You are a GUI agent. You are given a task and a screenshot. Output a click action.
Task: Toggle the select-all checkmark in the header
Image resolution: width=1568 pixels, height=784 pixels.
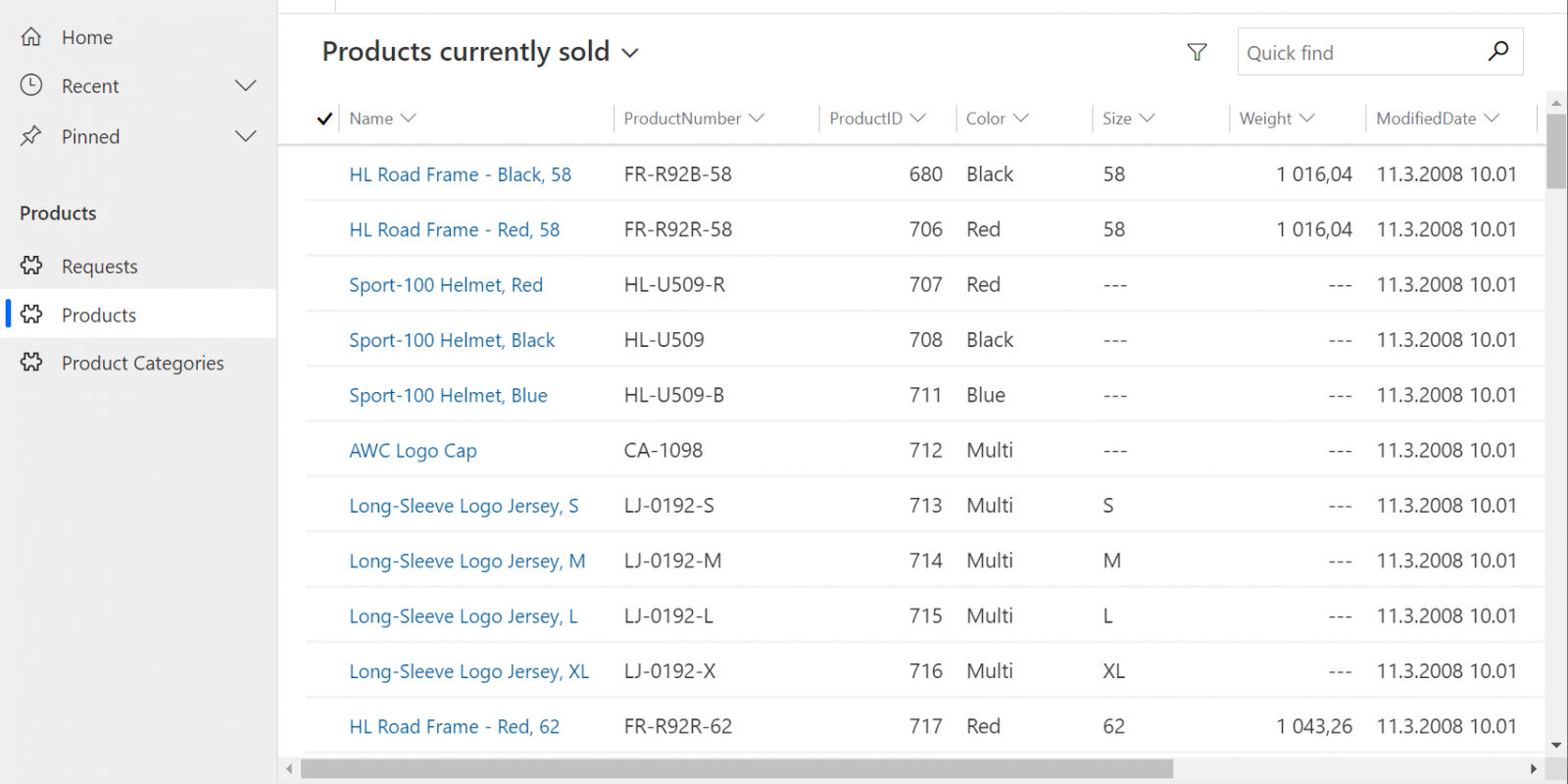[324, 119]
